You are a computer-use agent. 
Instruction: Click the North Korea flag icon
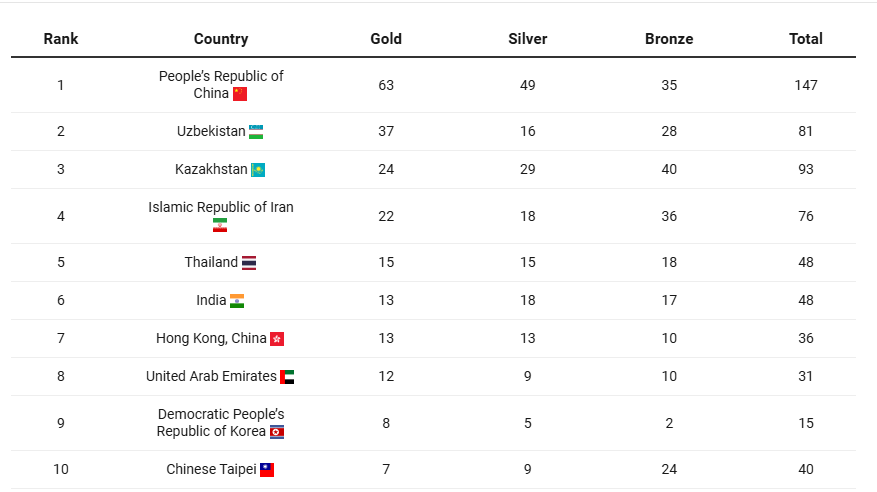coord(277,432)
